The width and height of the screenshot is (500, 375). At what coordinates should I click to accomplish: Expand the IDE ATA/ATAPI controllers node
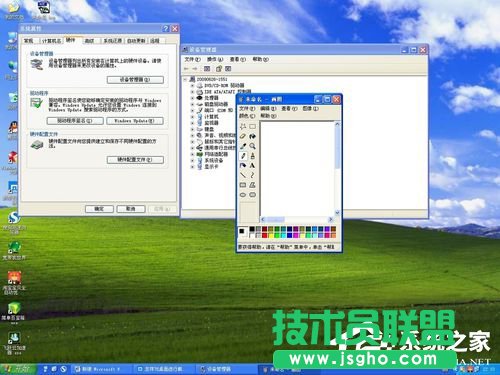(x=192, y=92)
